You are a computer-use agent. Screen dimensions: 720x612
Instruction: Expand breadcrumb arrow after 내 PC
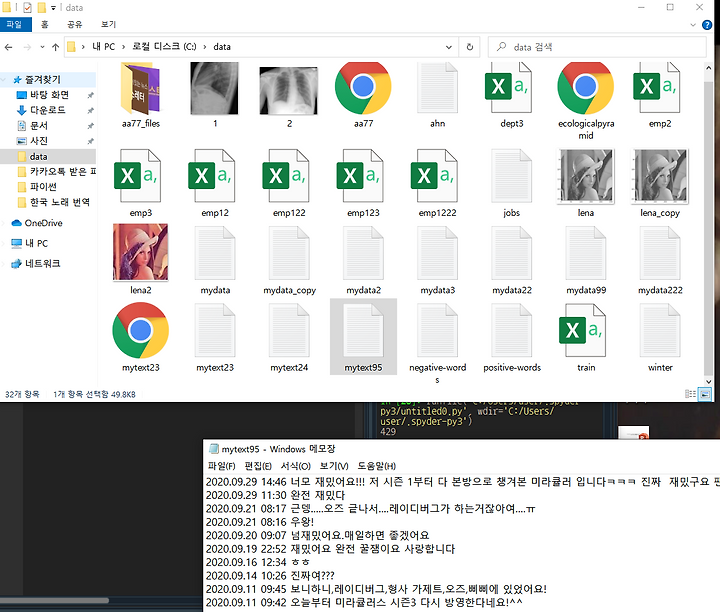point(124,46)
